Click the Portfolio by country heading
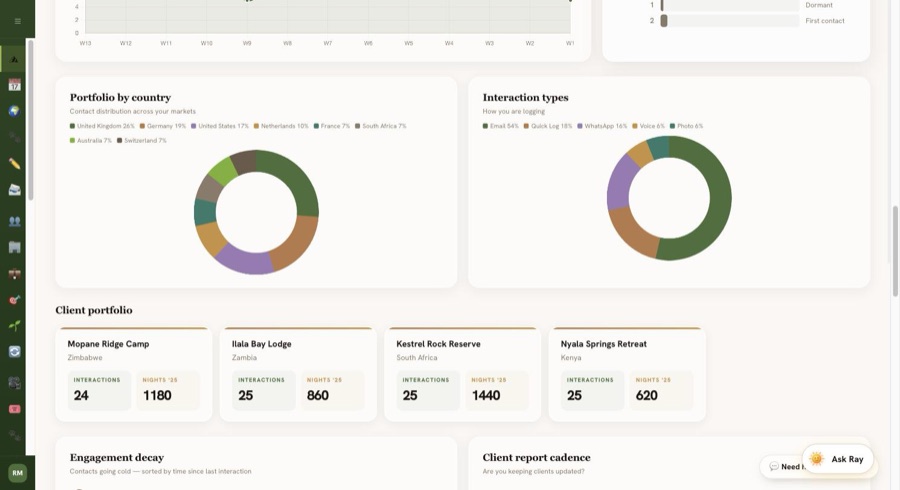The height and width of the screenshot is (490, 900). 120,98
